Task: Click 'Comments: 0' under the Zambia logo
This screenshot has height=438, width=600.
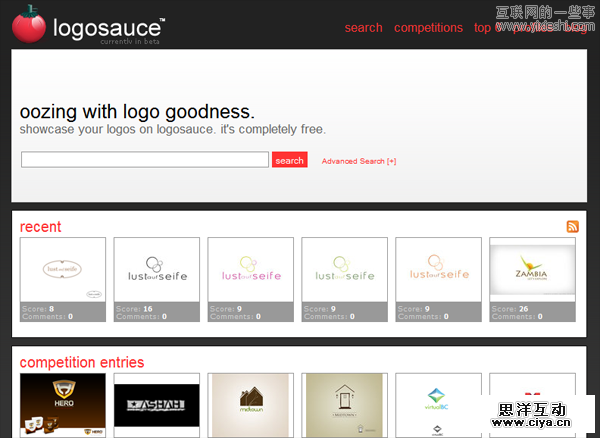Action: [x=517, y=316]
